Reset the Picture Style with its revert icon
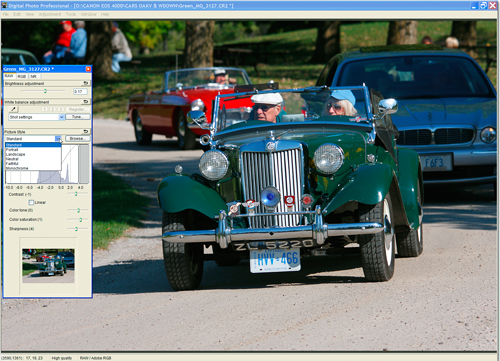Image resolution: width=500 pixels, height=361 pixels. pyautogui.click(x=86, y=132)
